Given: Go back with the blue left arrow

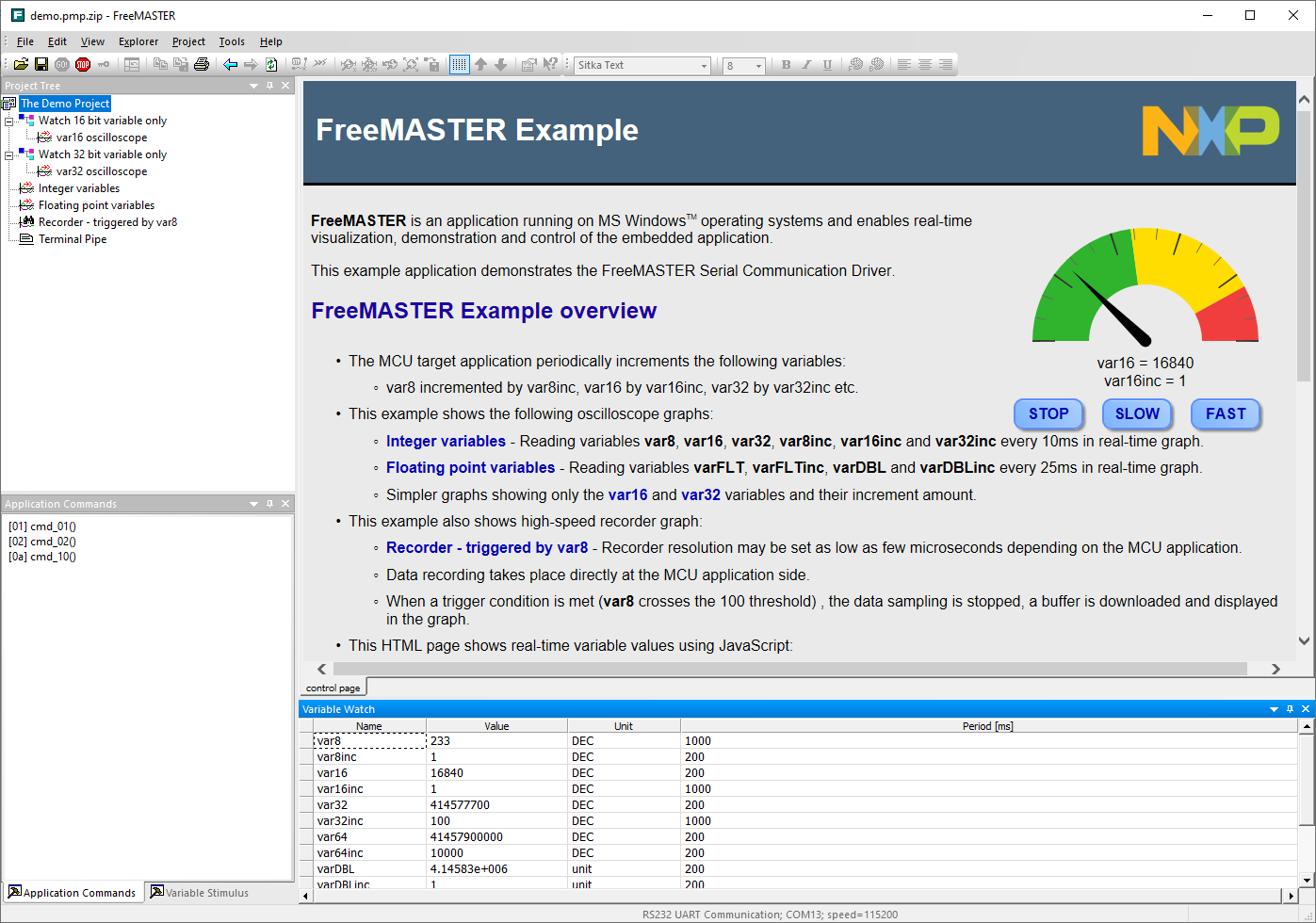Looking at the screenshot, I should click(x=230, y=65).
